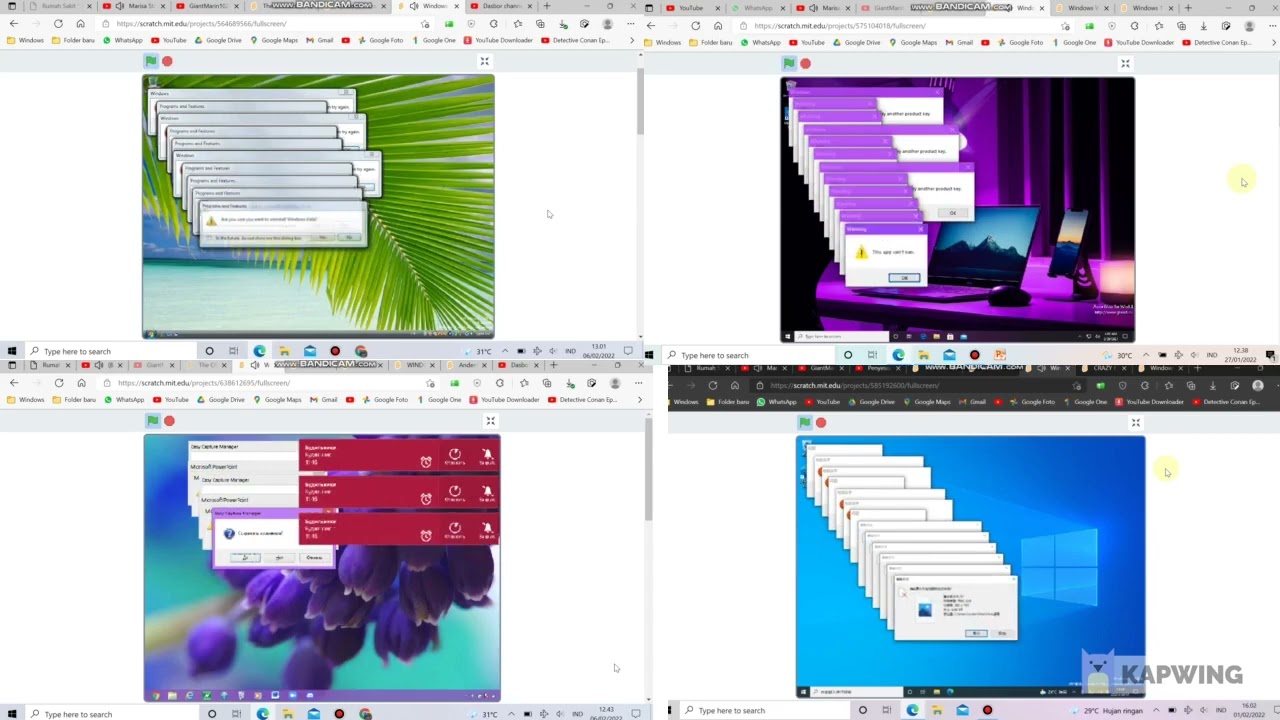The image size is (1280, 720).
Task: Show hidden tray icons on the taskbar below the flowers project
Action: click(x=511, y=714)
